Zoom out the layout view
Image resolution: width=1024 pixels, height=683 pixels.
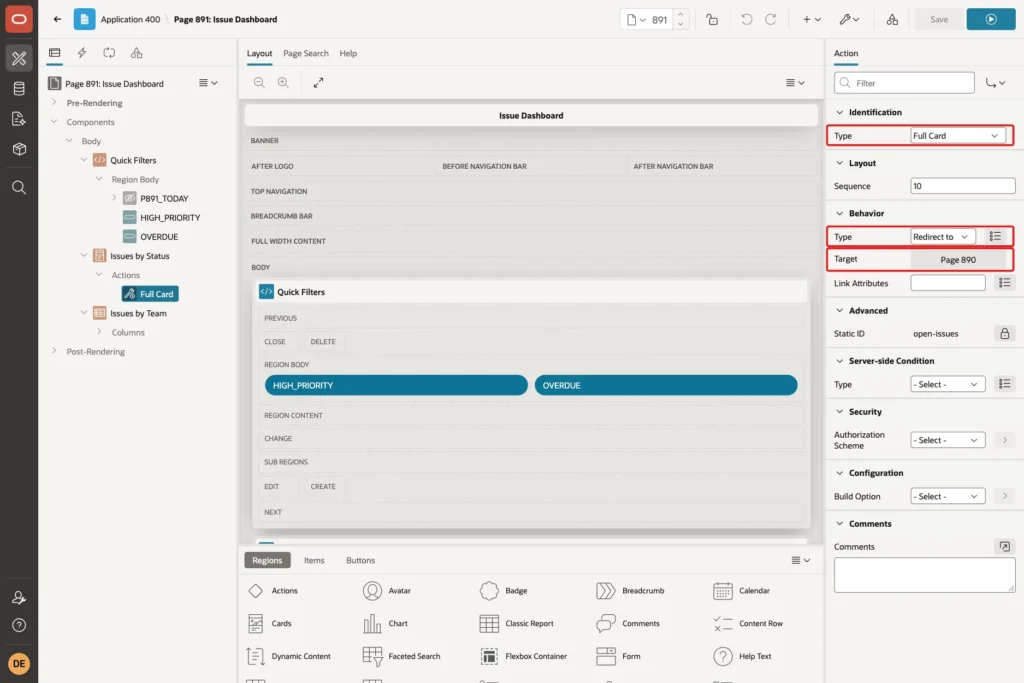click(x=259, y=82)
